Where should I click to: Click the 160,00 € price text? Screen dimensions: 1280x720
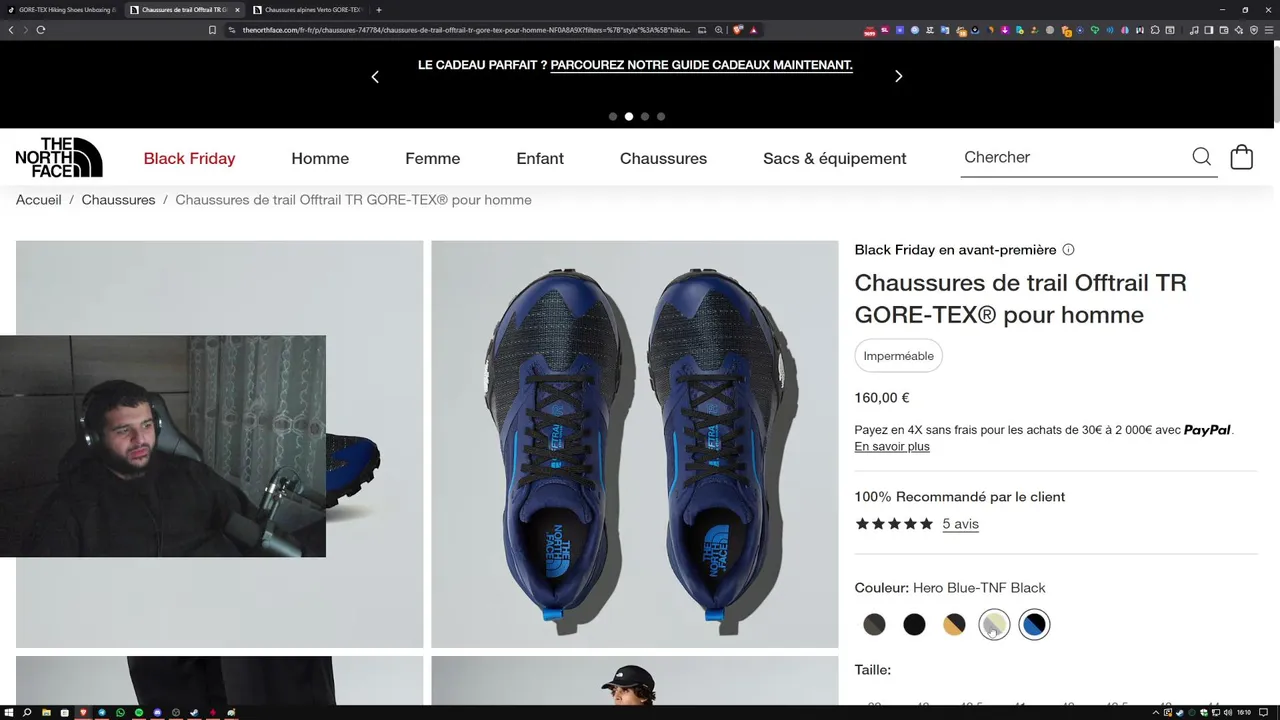click(882, 398)
